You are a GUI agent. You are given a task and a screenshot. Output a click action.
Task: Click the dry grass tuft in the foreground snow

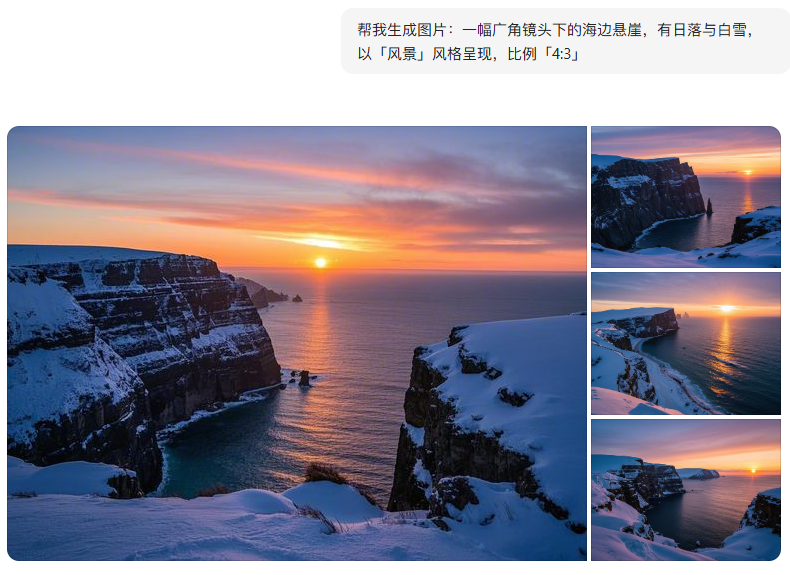(325, 474)
